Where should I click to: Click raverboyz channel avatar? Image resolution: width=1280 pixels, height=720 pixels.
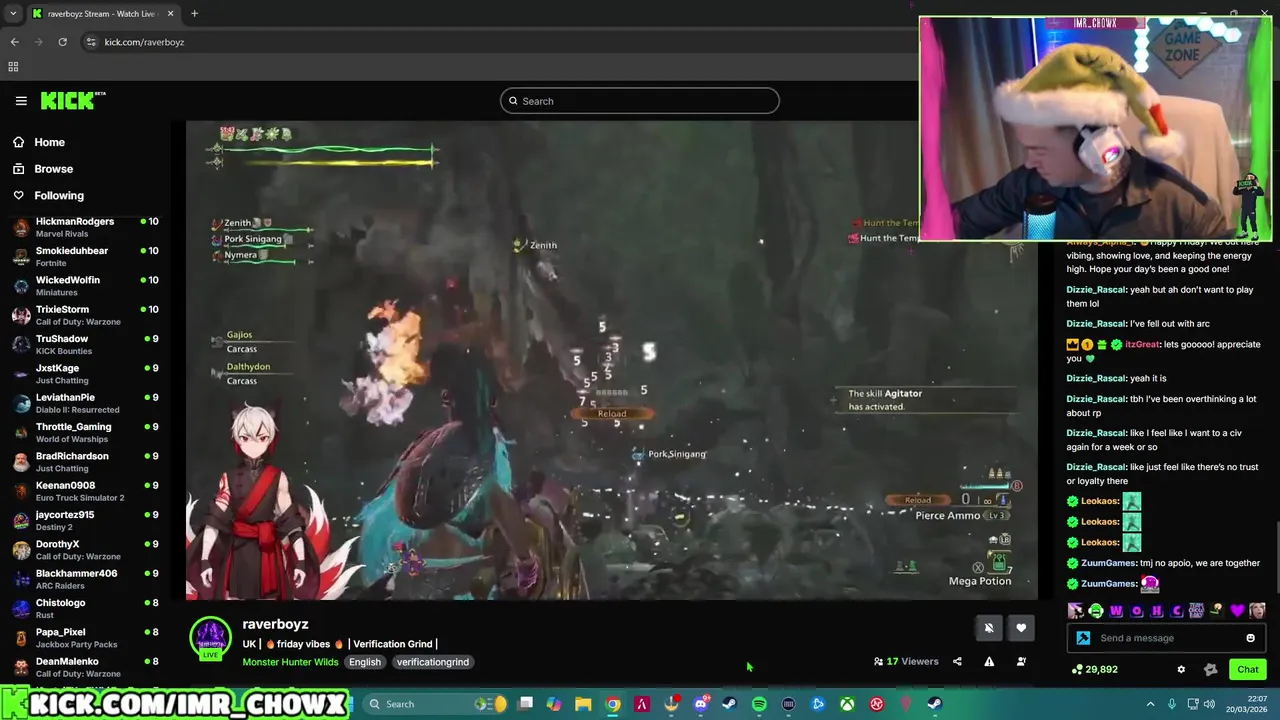coord(210,638)
